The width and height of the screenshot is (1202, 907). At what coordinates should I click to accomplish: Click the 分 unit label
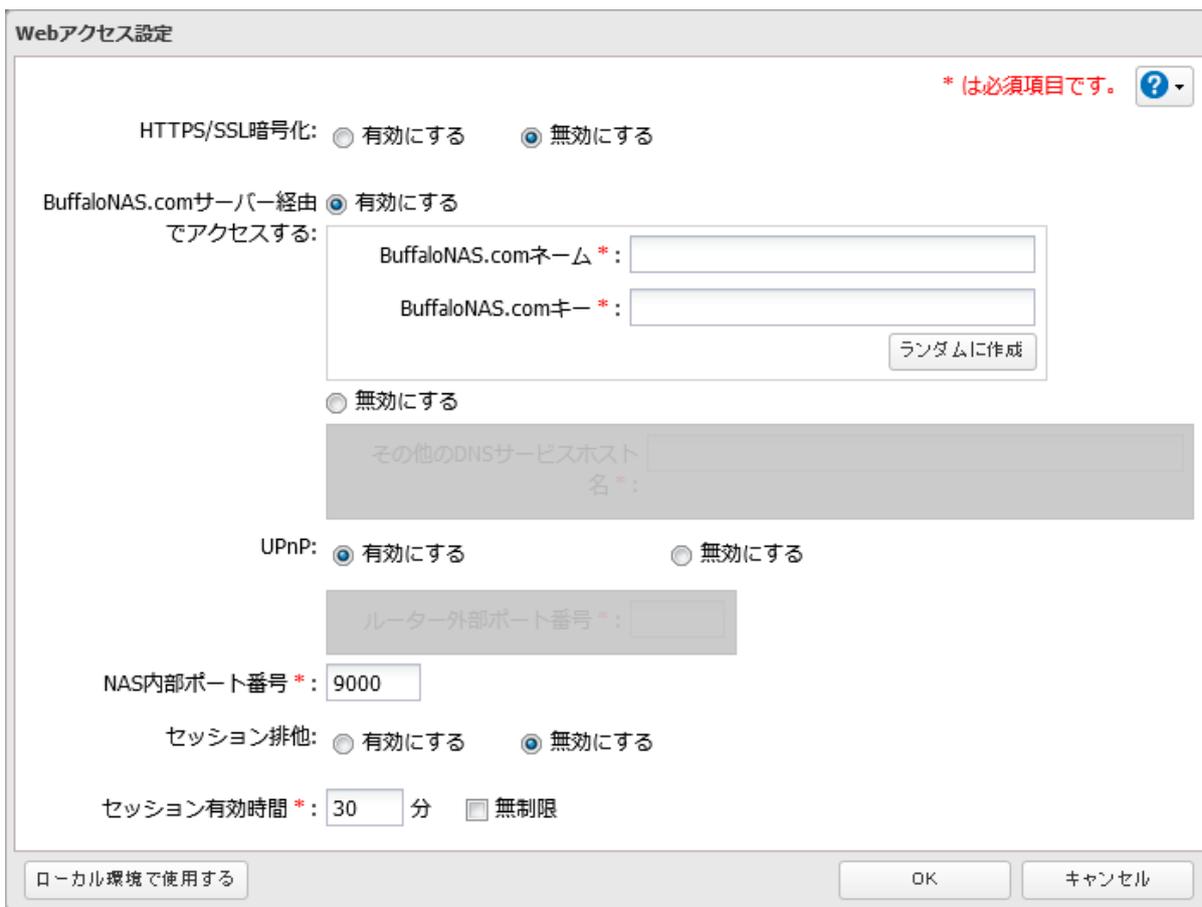point(421,808)
